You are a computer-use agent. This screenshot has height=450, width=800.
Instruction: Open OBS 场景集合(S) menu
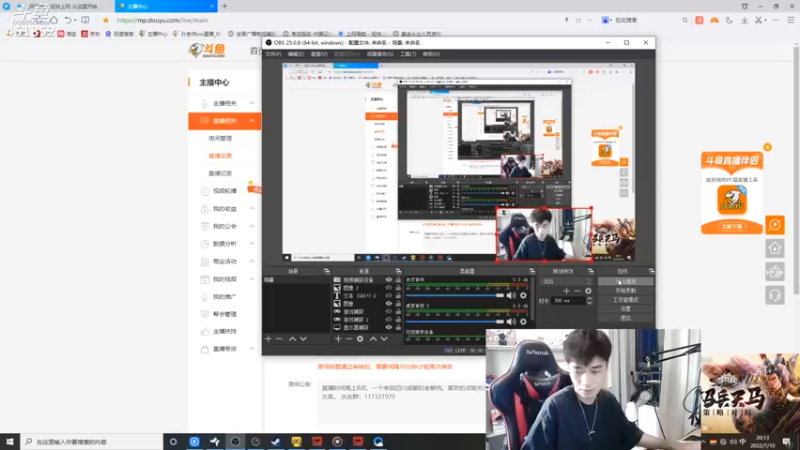coord(380,54)
